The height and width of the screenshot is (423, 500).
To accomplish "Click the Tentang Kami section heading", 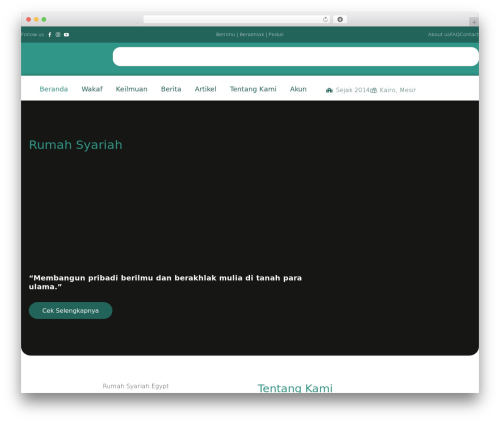I will 295,388.
